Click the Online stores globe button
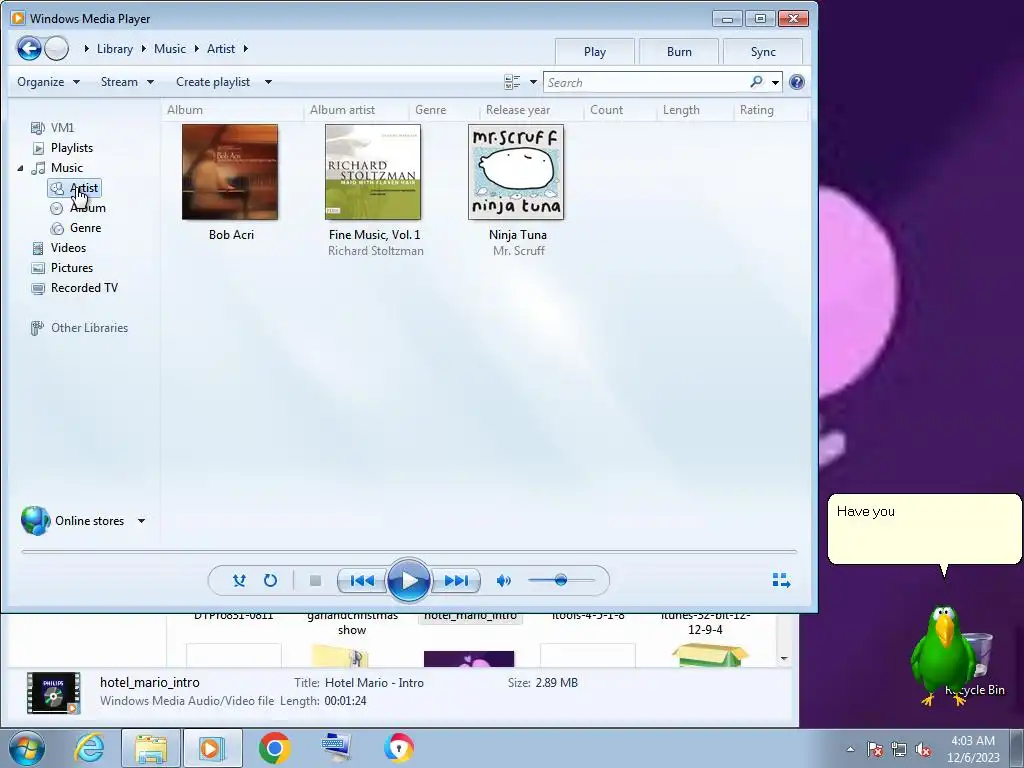1024x768 pixels. pyautogui.click(x=35, y=520)
